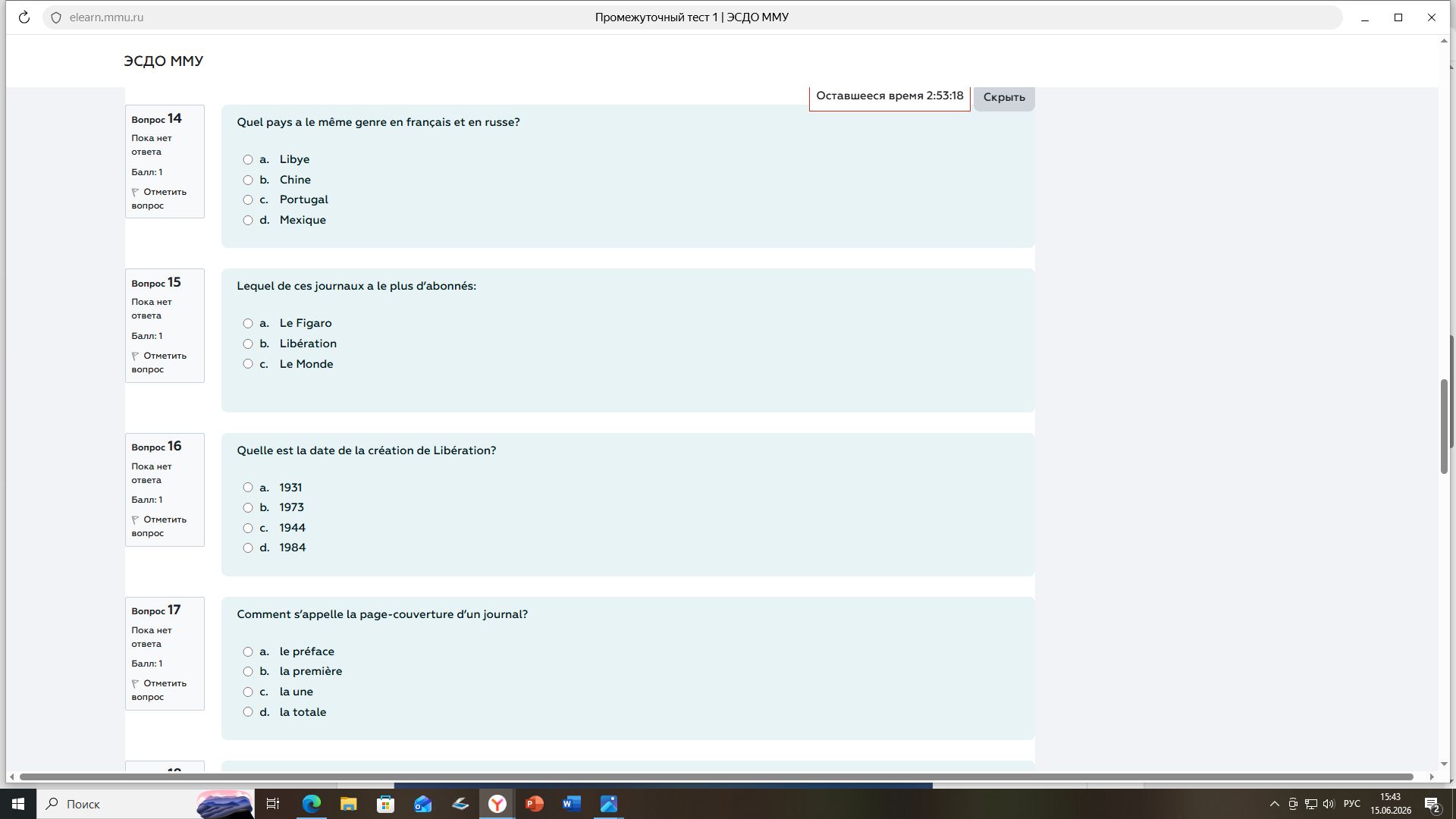1456x819 pixels.
Task: Pick 1944 as Libération's creation date
Action: point(248,529)
